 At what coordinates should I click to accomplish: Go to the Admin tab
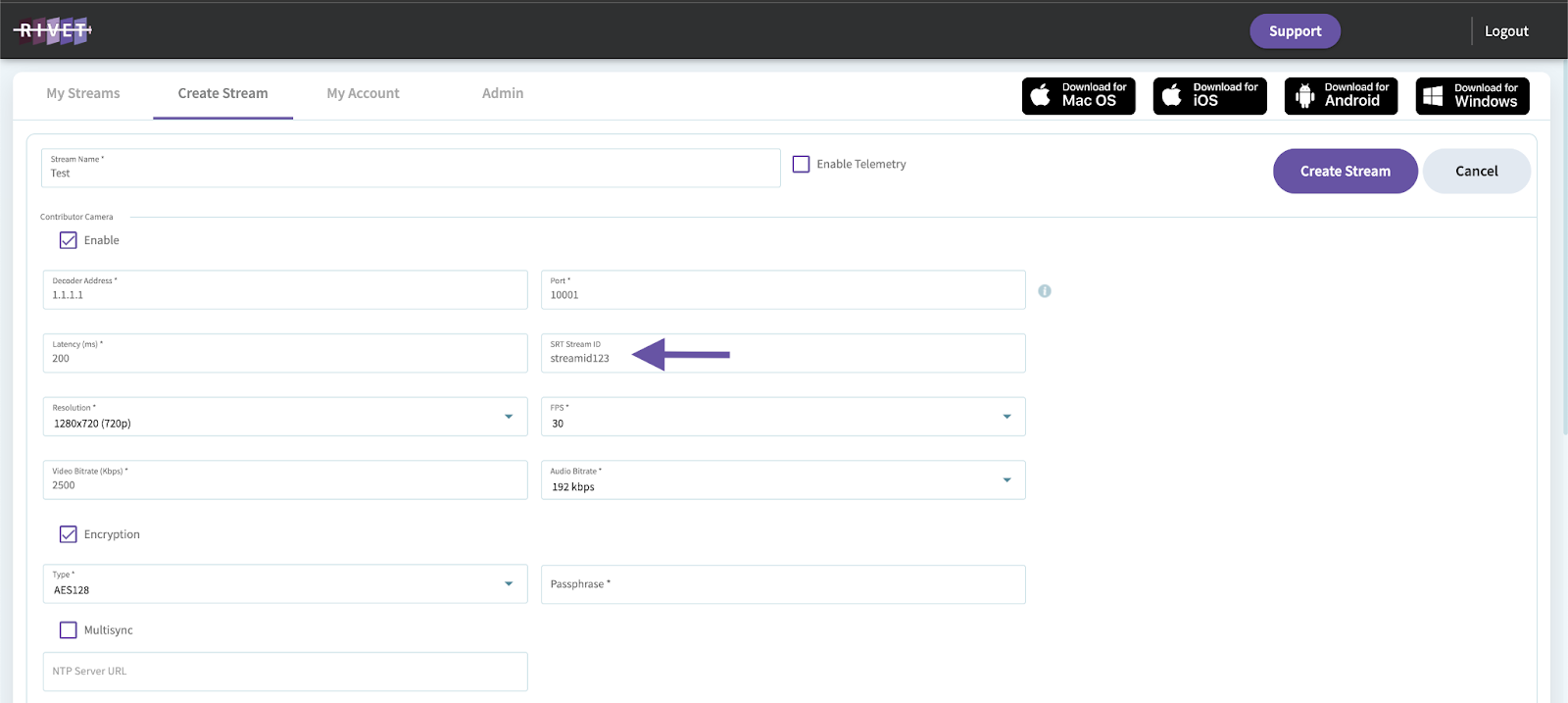tap(503, 93)
